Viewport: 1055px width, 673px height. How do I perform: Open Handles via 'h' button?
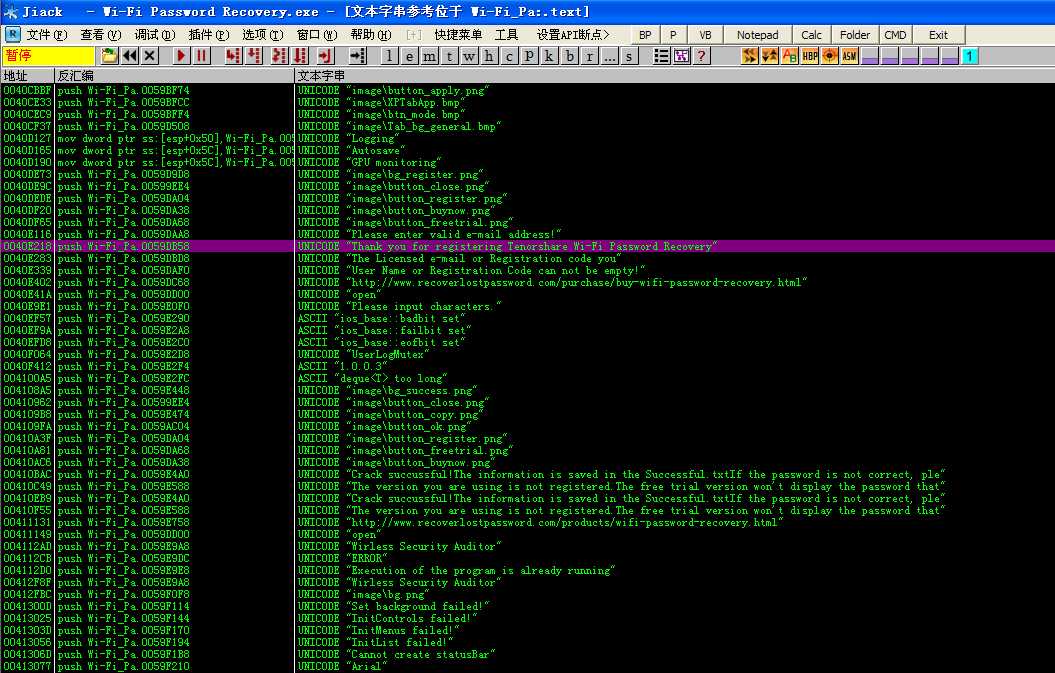(x=489, y=56)
